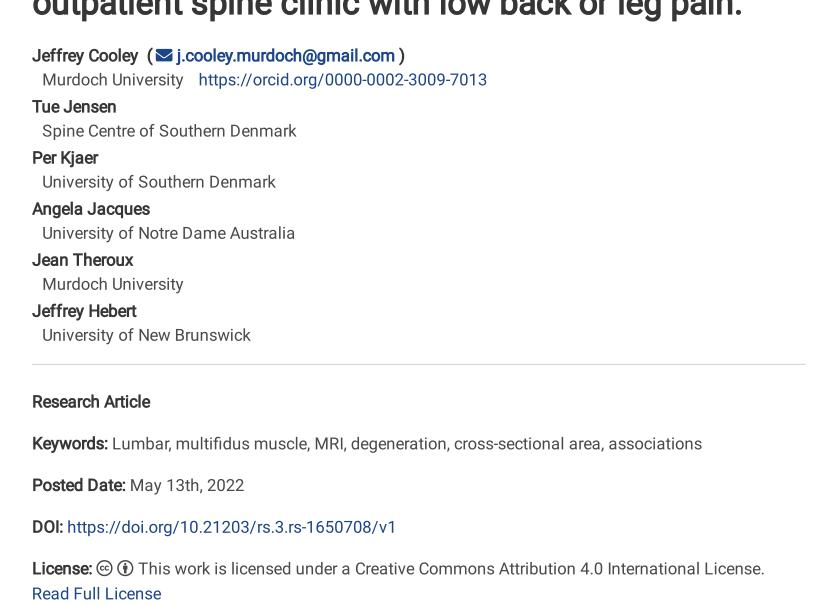
Task: Open the DOI link for the article
Action: (231, 527)
